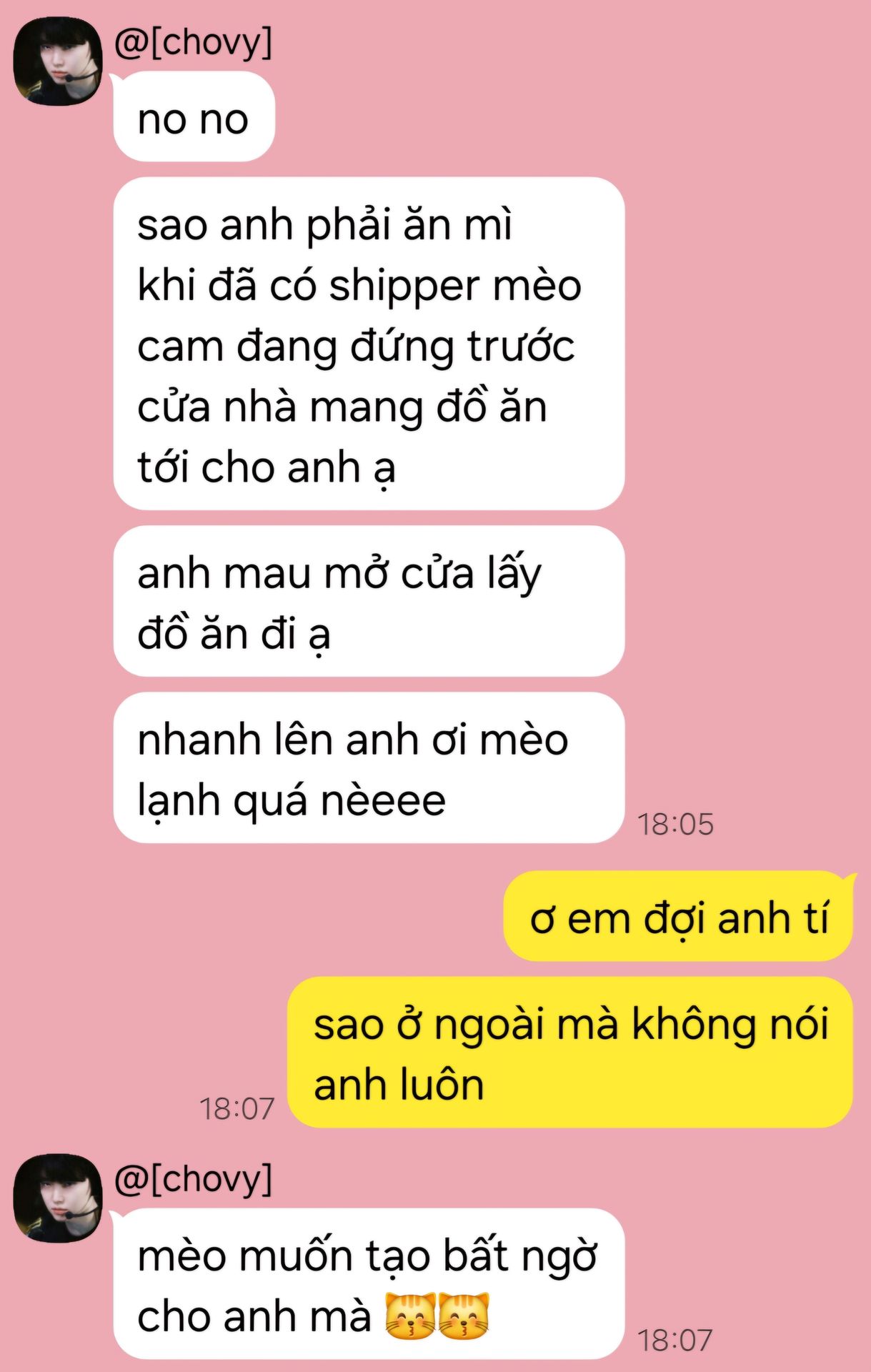Select the top @[chovy] username label
871x1372 pixels.
[193, 42]
